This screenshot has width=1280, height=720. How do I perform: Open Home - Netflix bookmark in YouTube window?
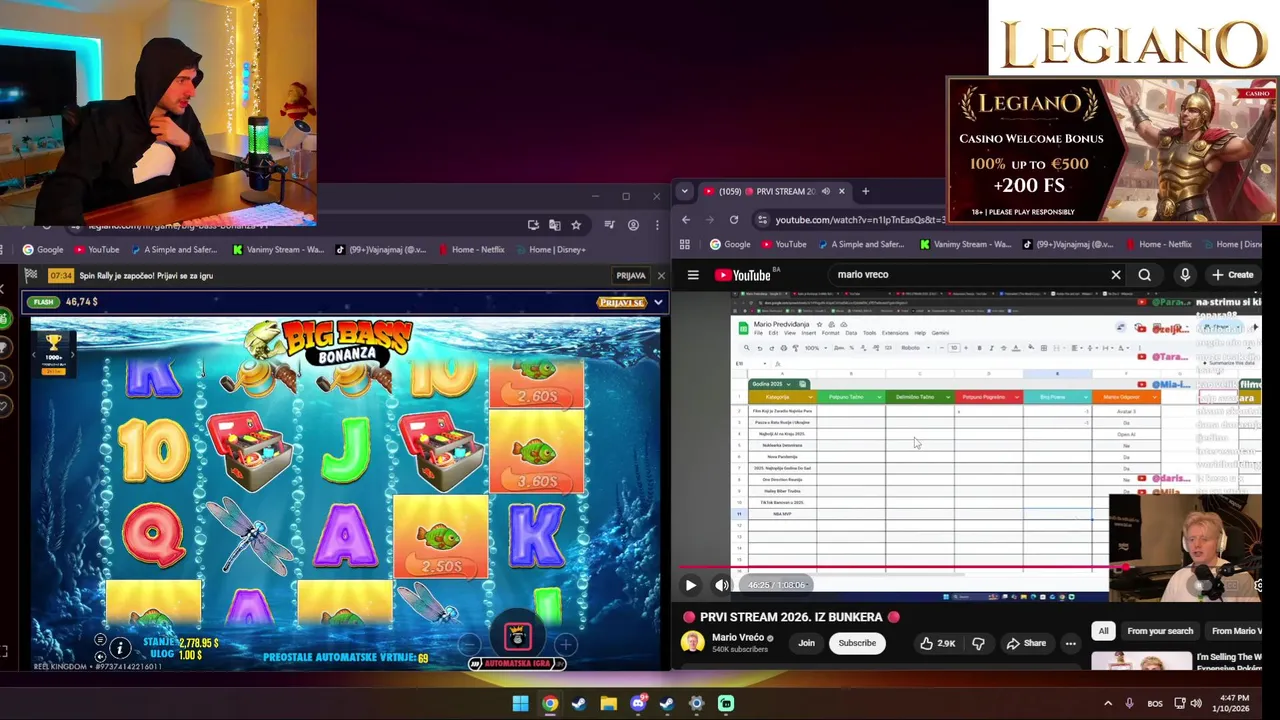click(1158, 244)
